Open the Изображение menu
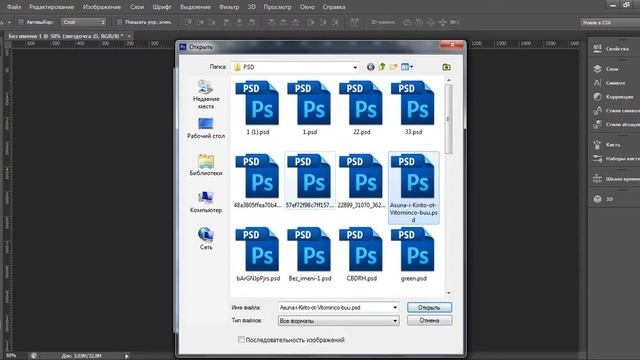 point(102,7)
